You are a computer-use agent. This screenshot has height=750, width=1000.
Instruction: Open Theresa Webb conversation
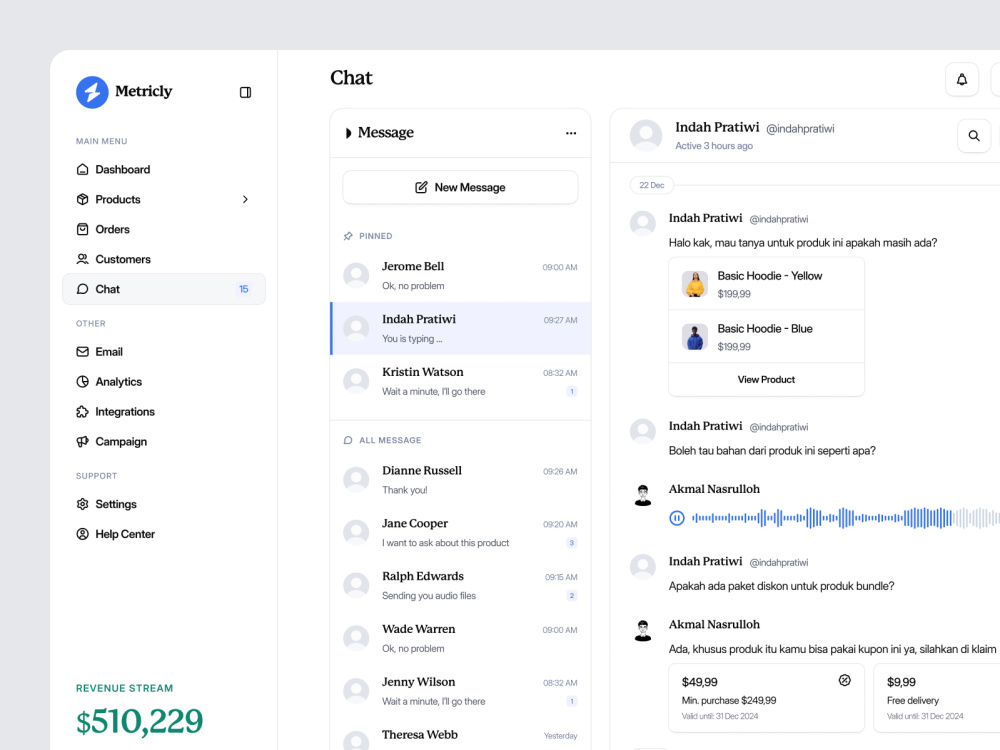click(x=460, y=735)
